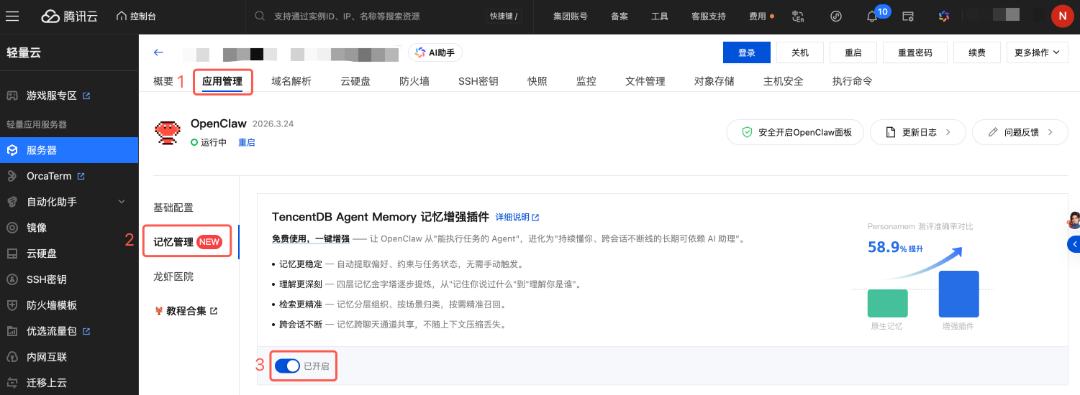The width and height of the screenshot is (1080, 395).
Task: Open notifications bell with 10 badge
Action: 873,16
